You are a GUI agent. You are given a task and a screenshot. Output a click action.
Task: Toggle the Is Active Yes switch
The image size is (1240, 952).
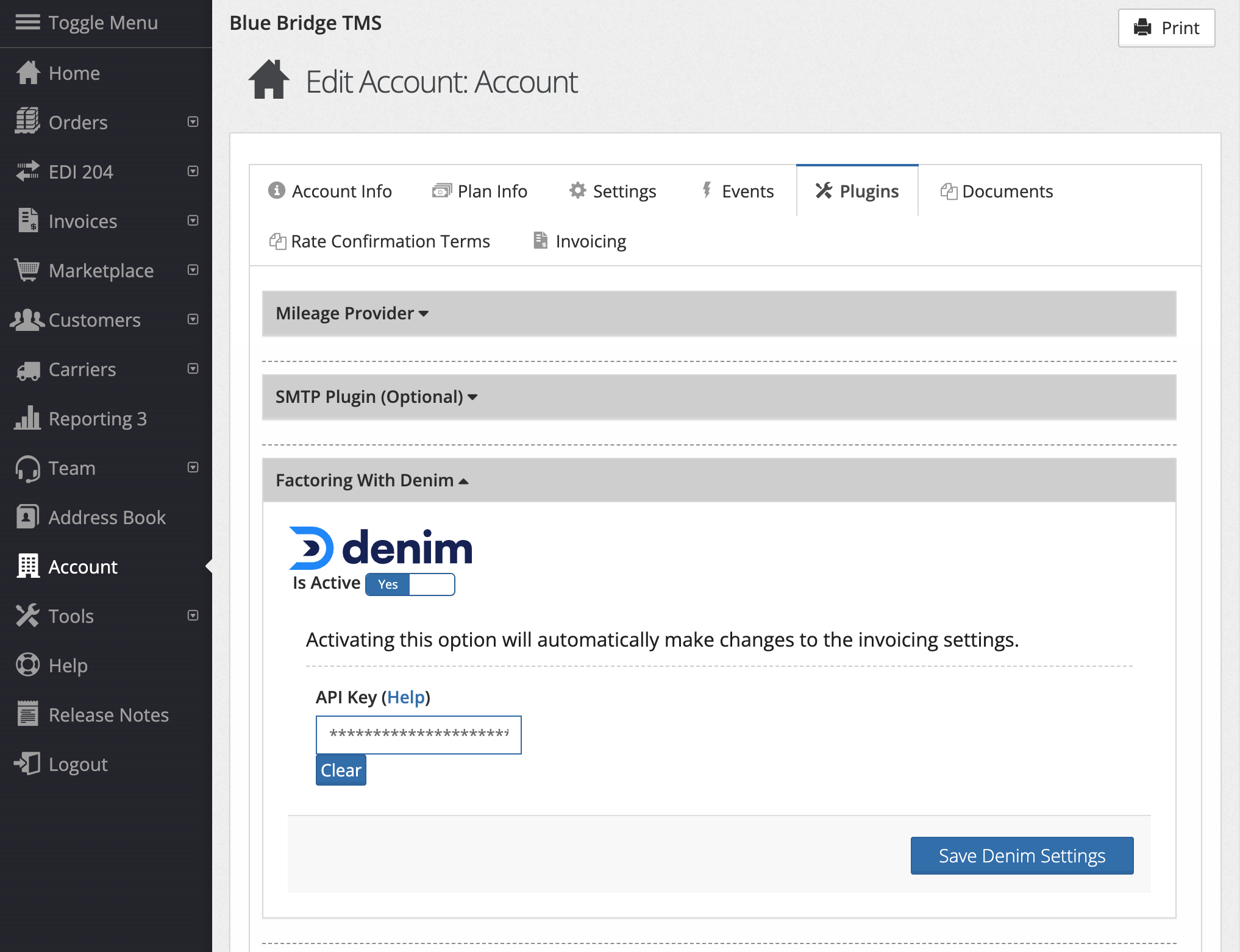point(410,584)
